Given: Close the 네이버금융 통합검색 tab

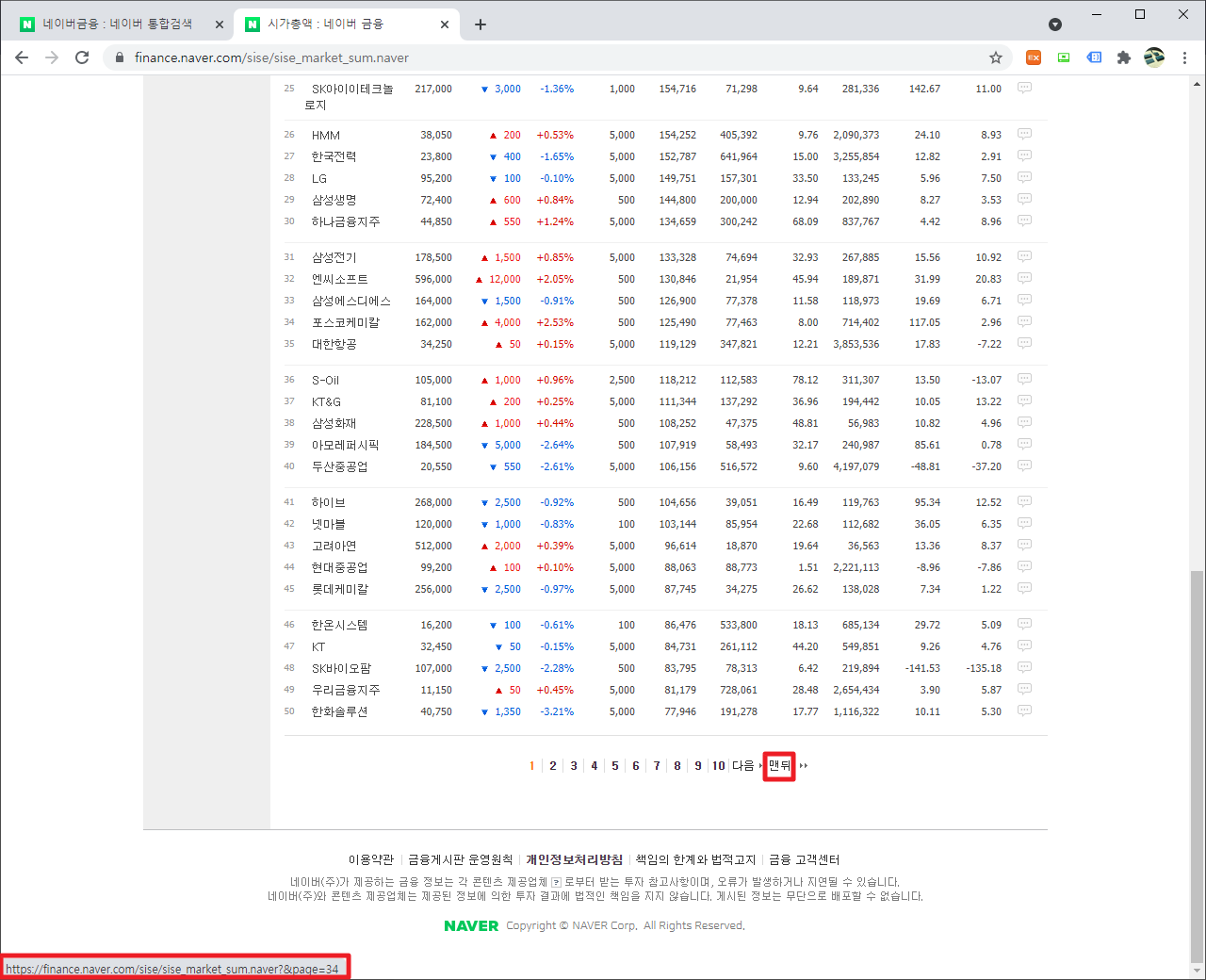Looking at the screenshot, I should click(220, 24).
